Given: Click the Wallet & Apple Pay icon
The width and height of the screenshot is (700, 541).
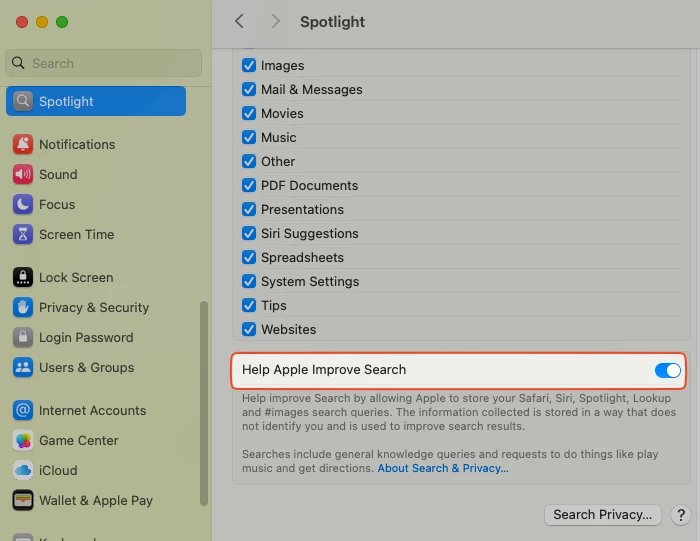Looking at the screenshot, I should (x=23, y=500).
